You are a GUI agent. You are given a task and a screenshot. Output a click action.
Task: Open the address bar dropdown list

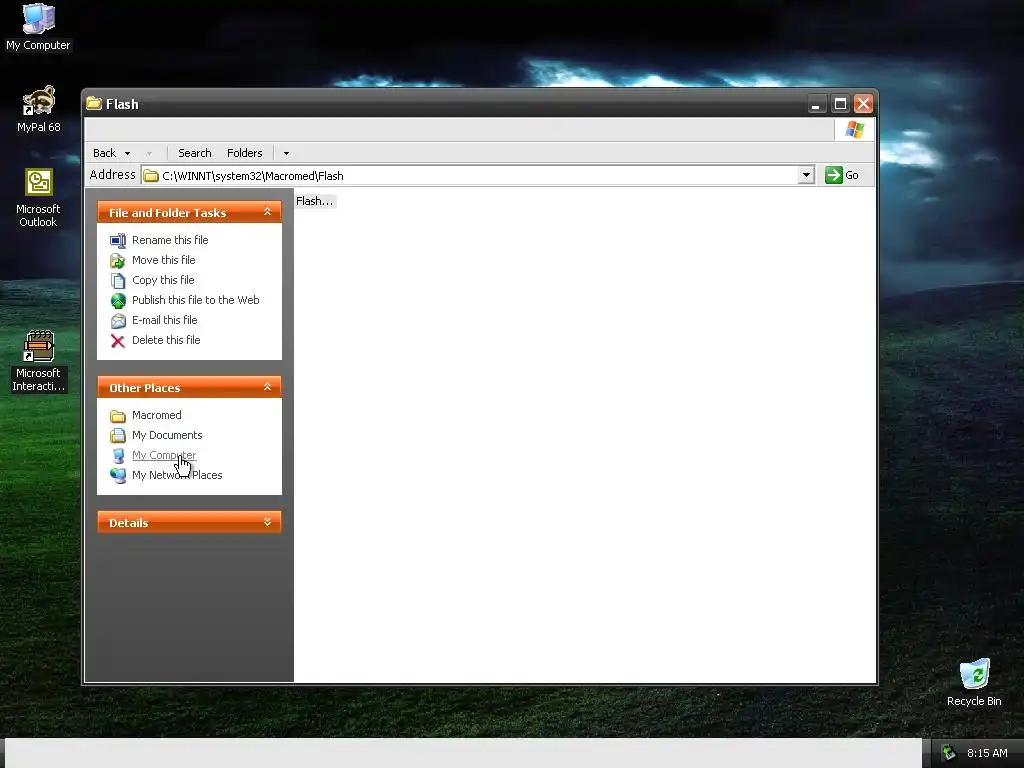point(806,175)
